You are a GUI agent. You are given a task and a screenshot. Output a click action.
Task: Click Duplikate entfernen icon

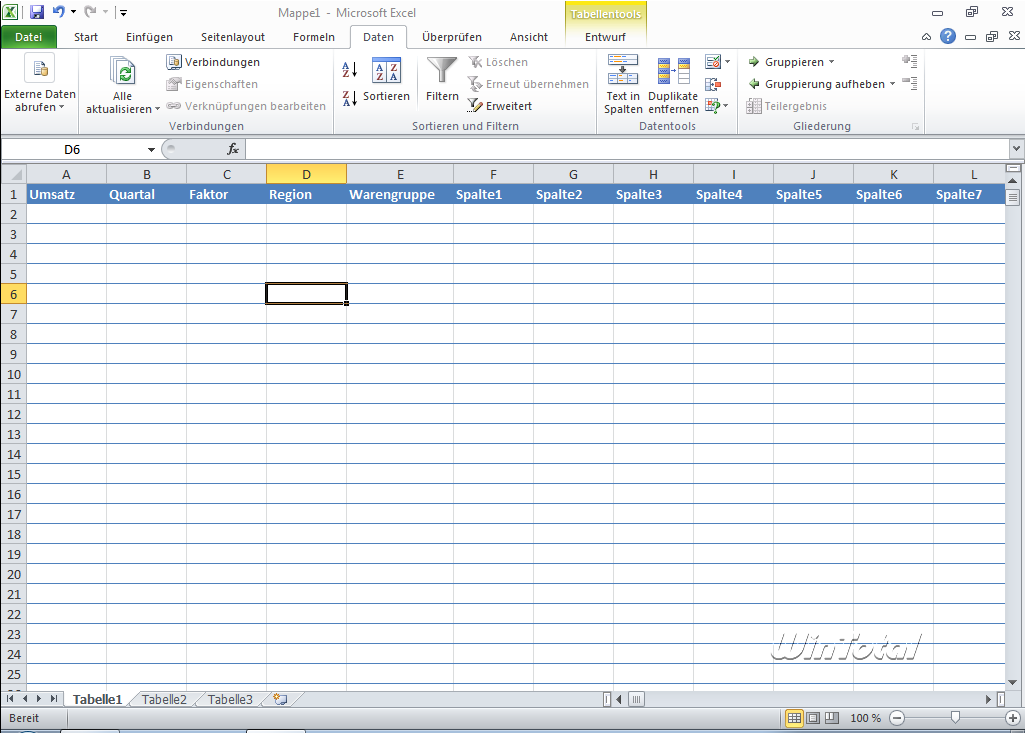[x=673, y=71]
